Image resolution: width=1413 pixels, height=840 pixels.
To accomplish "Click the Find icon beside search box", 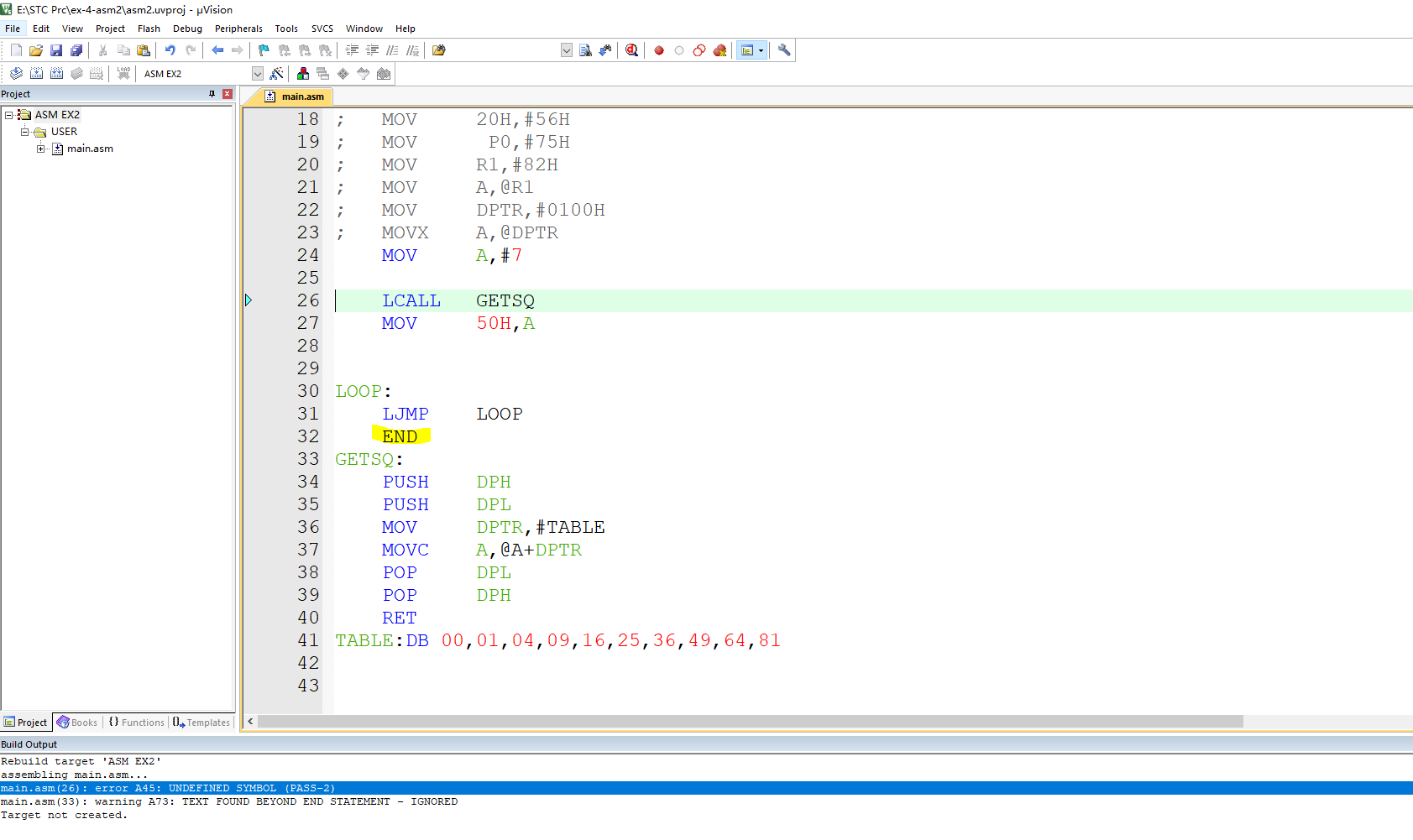I will [x=585, y=50].
